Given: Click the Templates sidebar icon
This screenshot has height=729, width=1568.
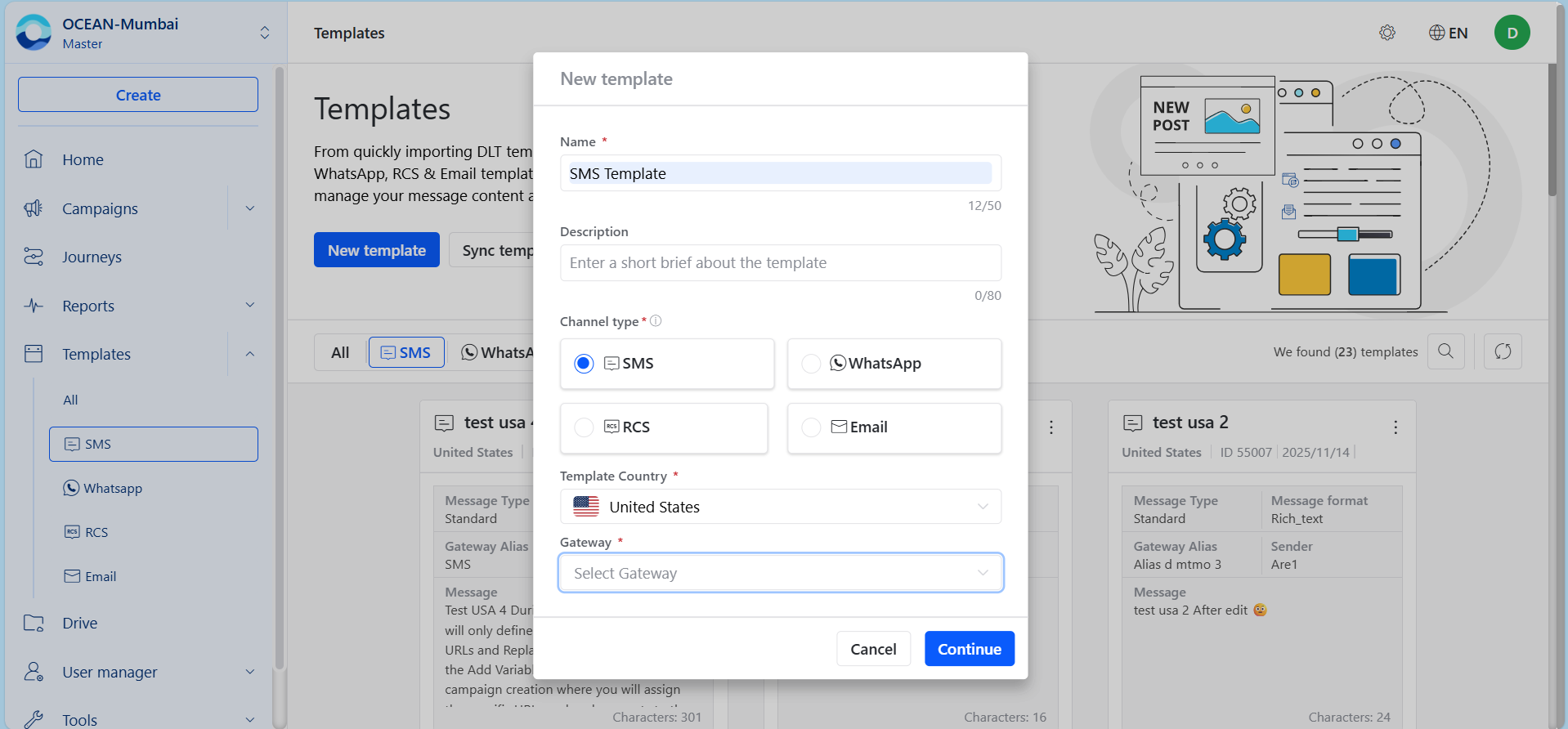Looking at the screenshot, I should click(x=34, y=354).
